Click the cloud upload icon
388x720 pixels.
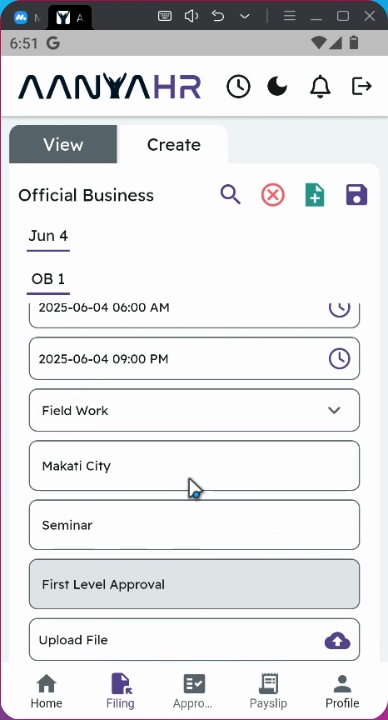337,640
